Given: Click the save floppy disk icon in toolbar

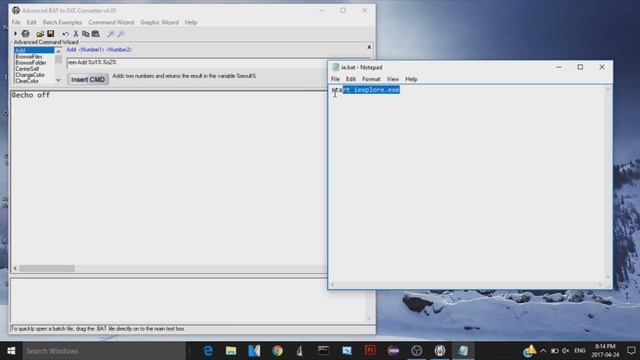Looking at the screenshot, I should click(51, 34).
